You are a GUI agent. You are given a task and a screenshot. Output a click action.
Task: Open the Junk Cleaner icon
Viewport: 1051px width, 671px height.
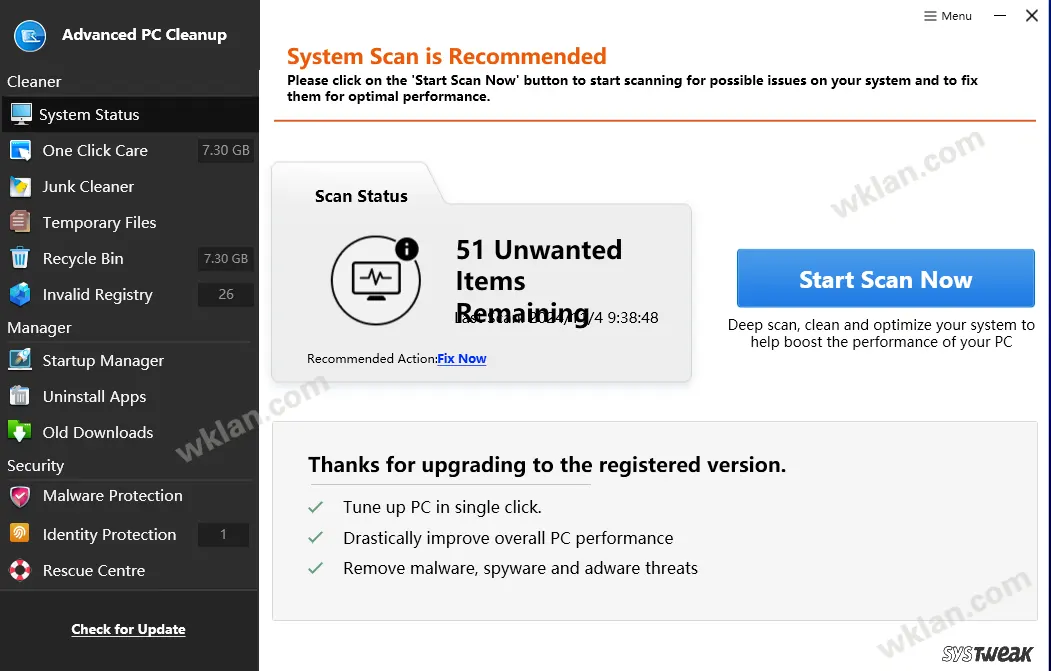20,186
